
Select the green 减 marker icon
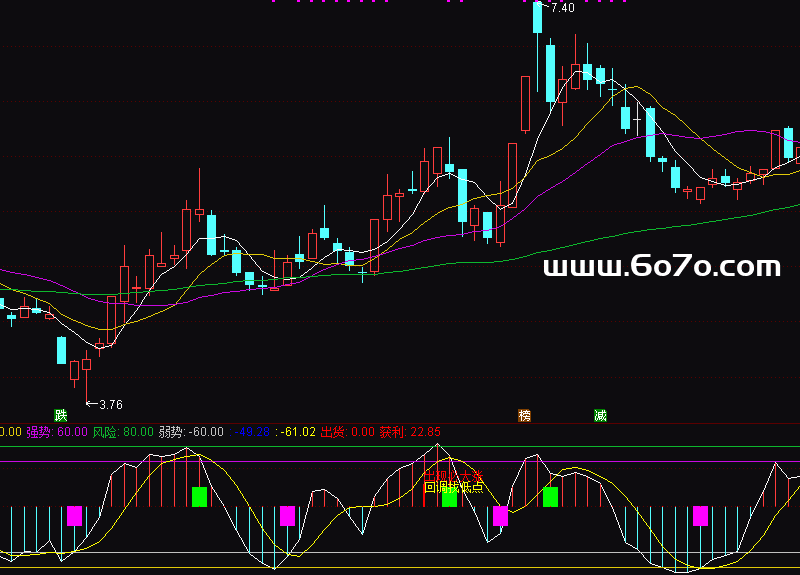click(600, 415)
